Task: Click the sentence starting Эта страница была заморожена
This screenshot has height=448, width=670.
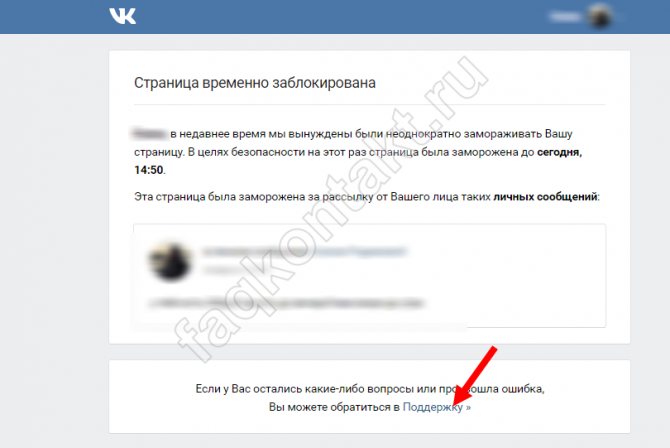Action: tap(367, 197)
